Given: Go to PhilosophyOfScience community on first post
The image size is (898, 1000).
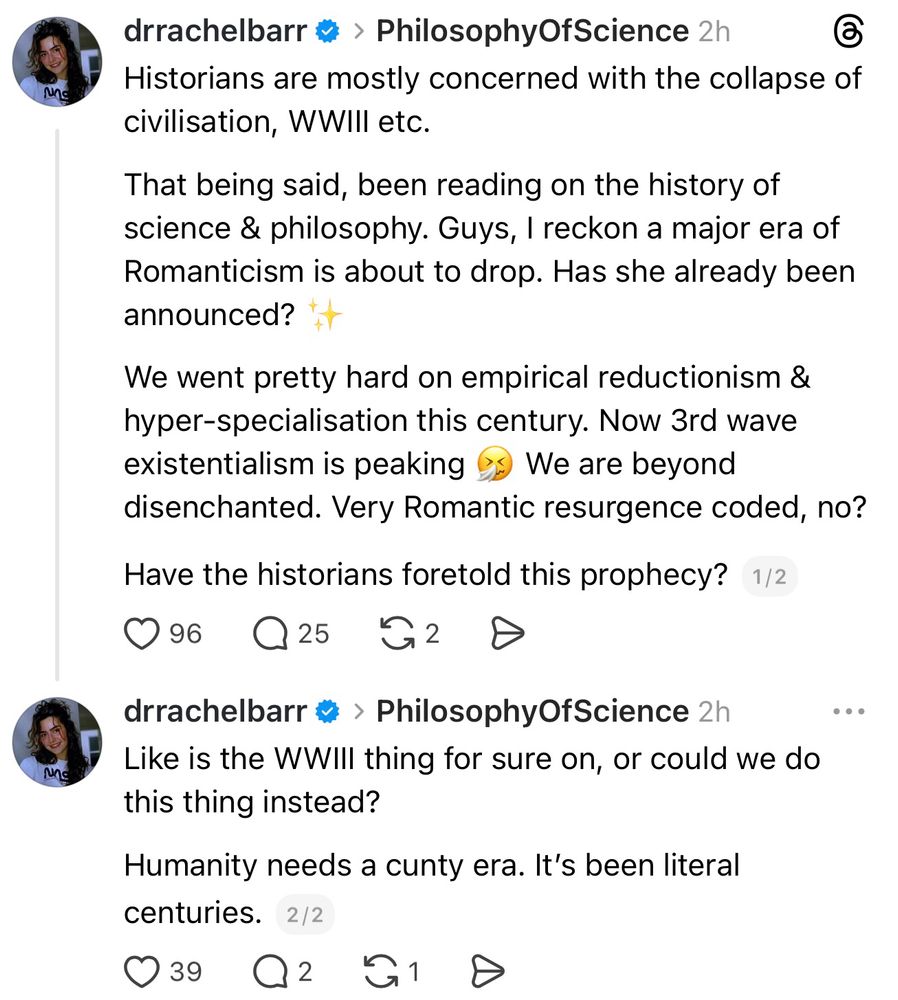Looking at the screenshot, I should [x=532, y=32].
